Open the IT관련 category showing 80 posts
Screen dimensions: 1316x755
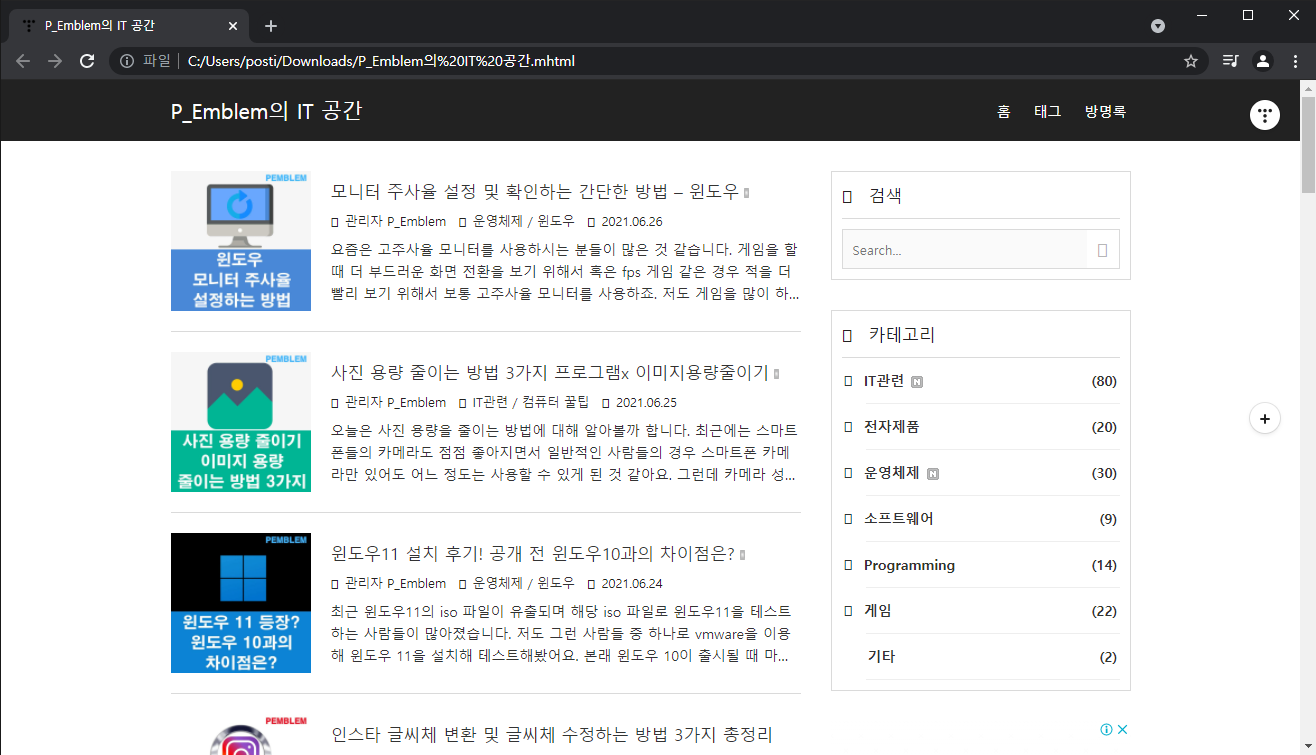pos(884,380)
